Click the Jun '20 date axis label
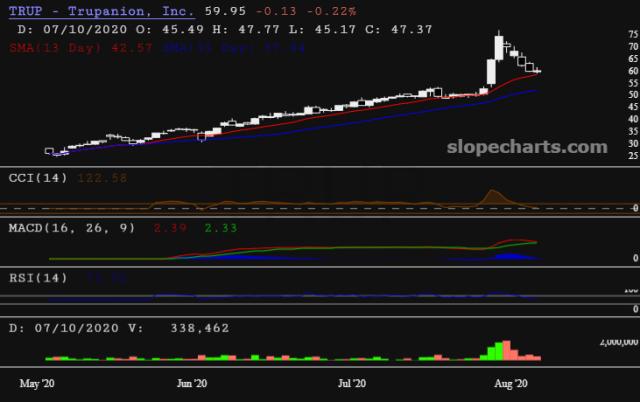The width and height of the screenshot is (640, 402). coord(192,384)
